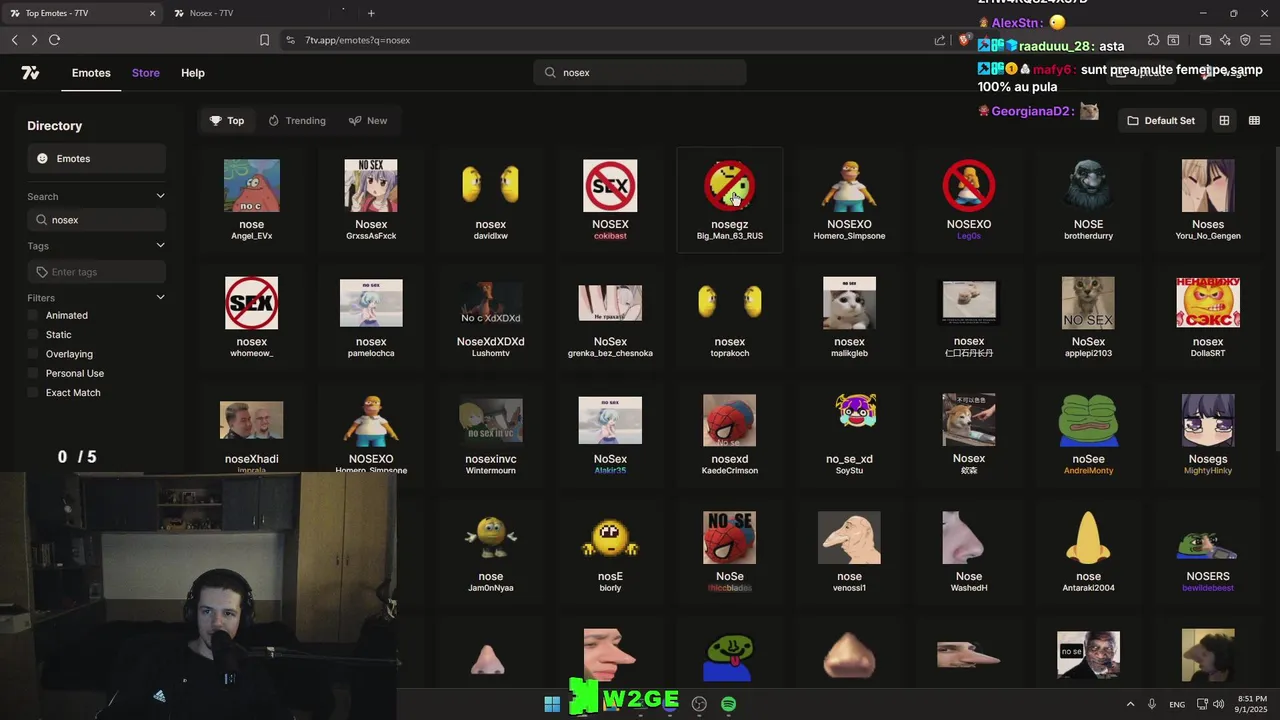
Task: Select the Top sorting tab
Action: (227, 120)
